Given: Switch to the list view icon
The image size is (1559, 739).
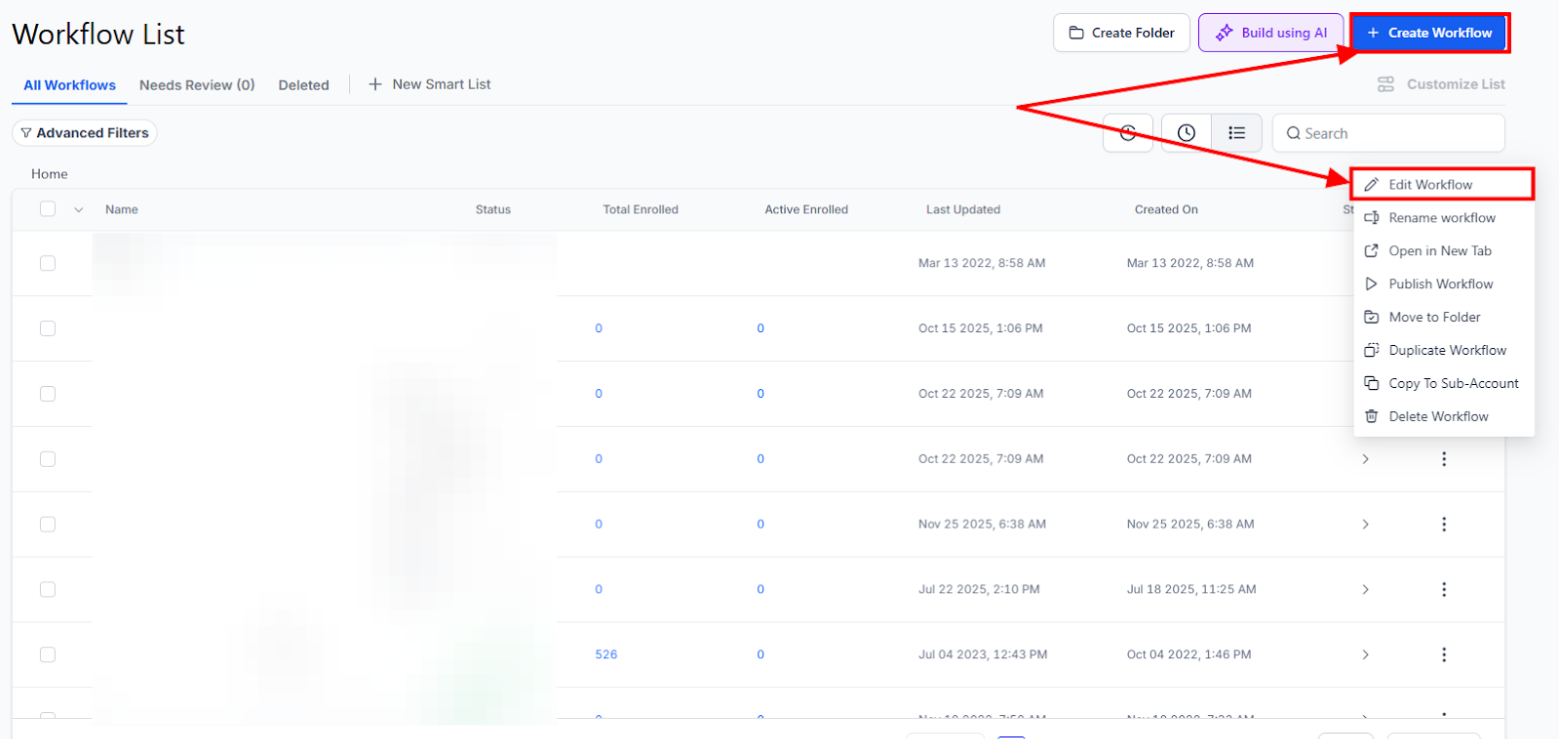Looking at the screenshot, I should click(1237, 133).
